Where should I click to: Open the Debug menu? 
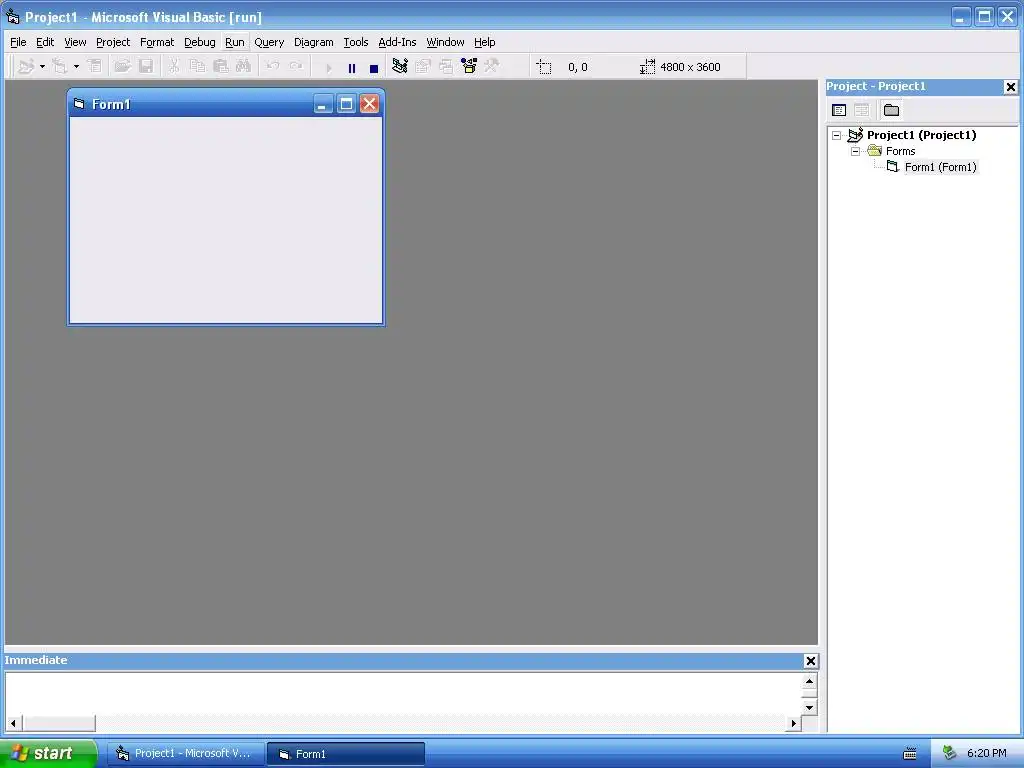tap(200, 42)
